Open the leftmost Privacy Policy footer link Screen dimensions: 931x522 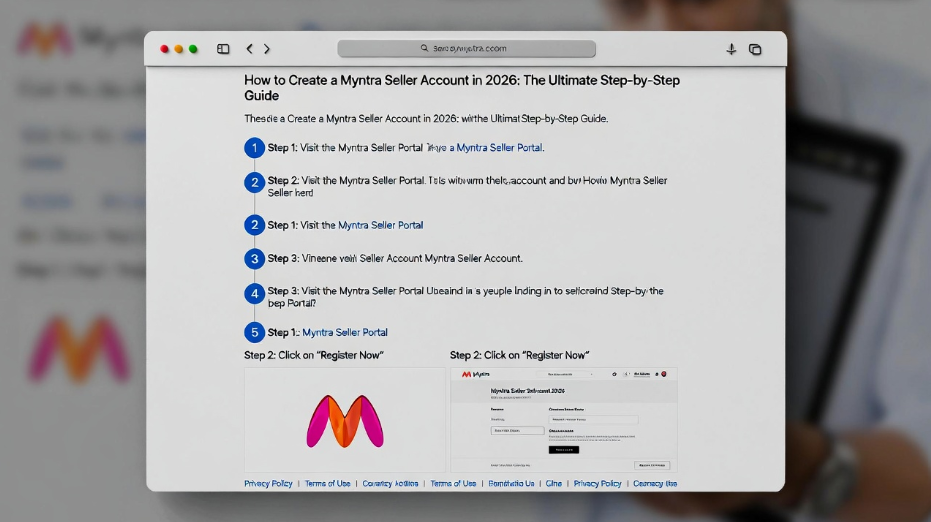coord(268,483)
